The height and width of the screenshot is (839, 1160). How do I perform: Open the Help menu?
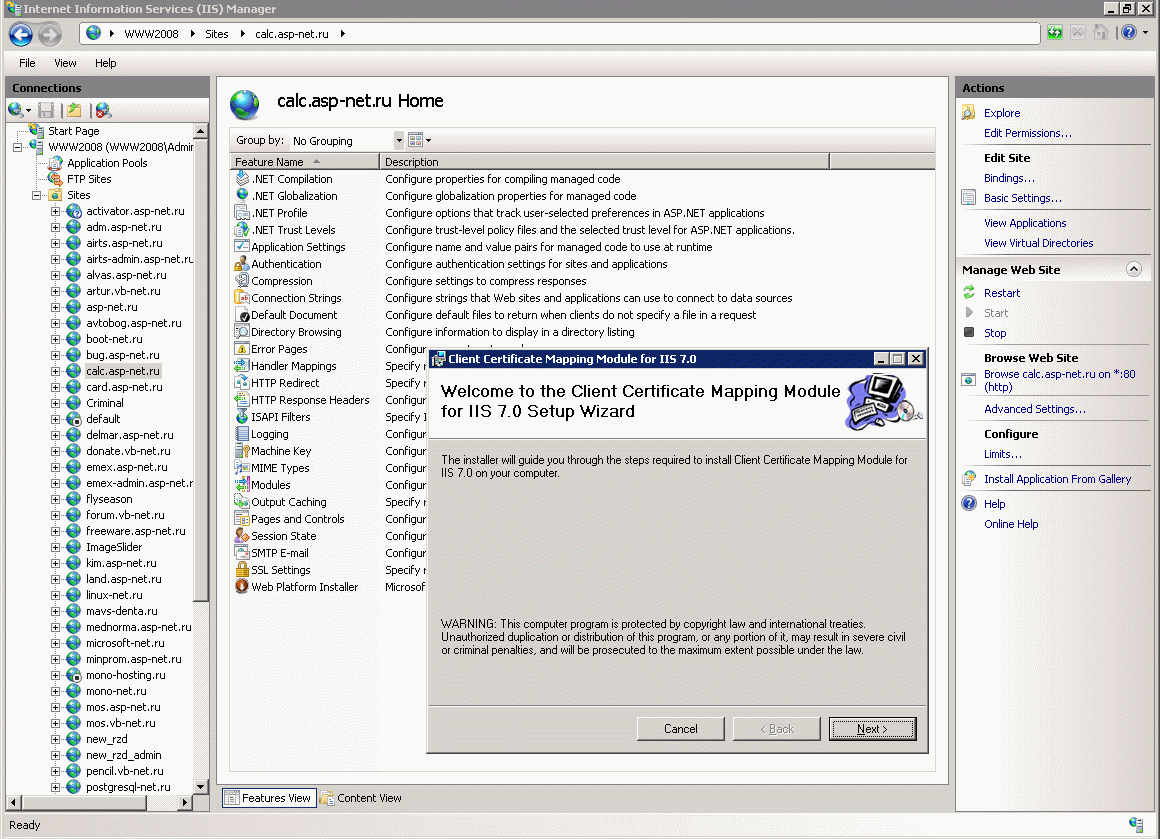(x=106, y=63)
